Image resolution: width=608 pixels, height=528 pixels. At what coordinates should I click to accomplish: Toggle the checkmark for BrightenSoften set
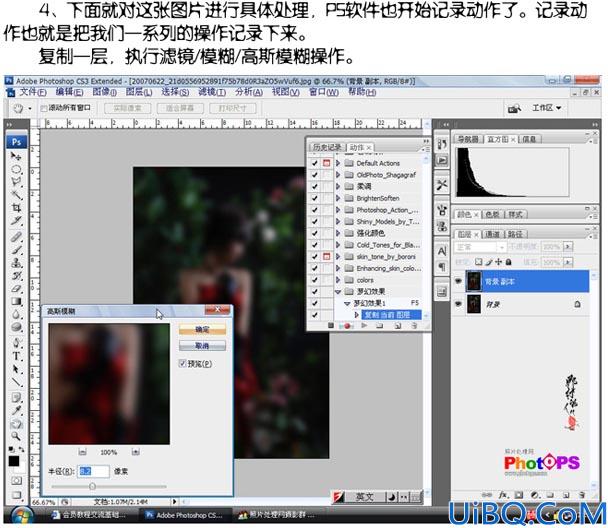coord(314,198)
